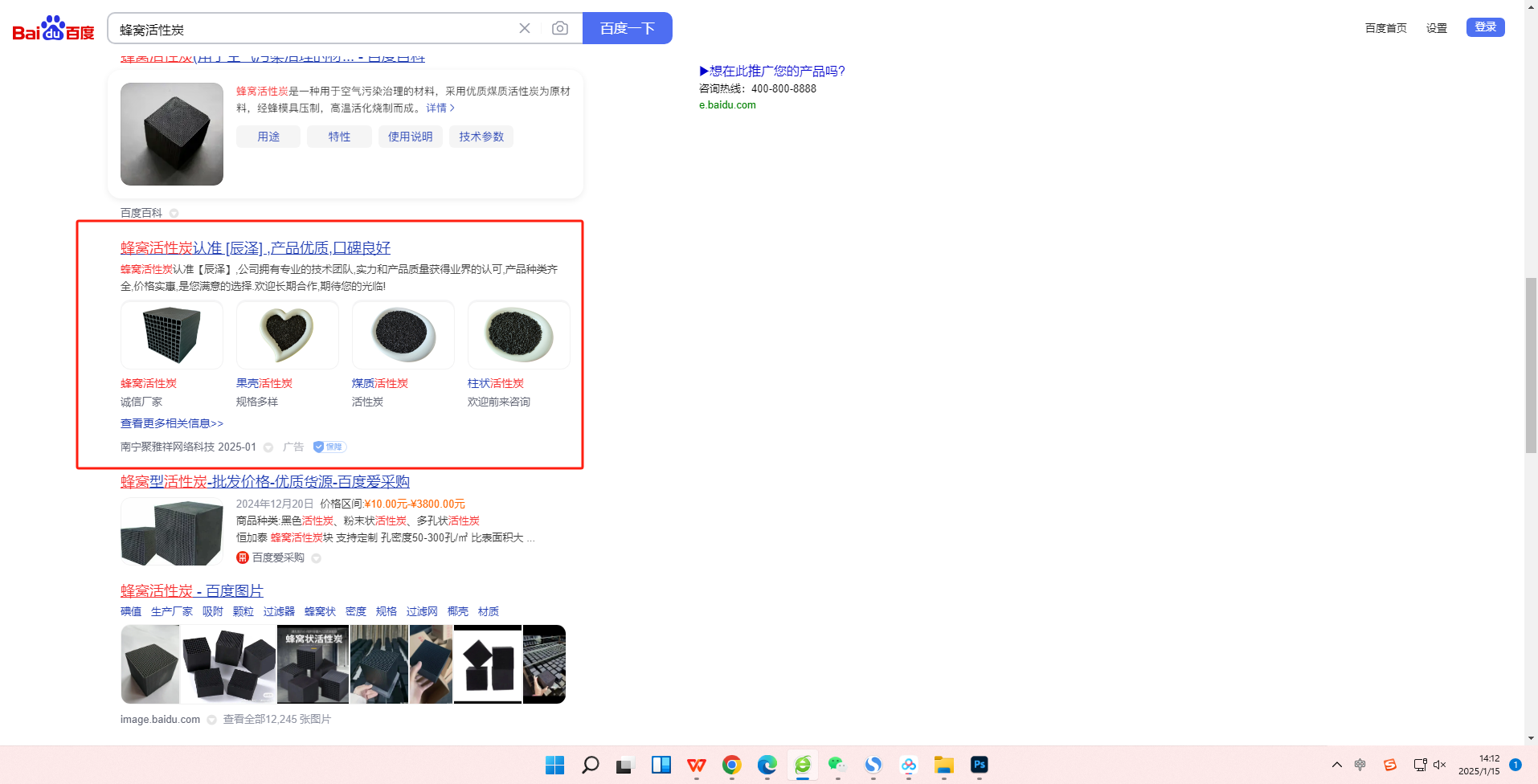The width and height of the screenshot is (1538, 784).
Task: Select the 密度 image tag
Action: pos(356,612)
